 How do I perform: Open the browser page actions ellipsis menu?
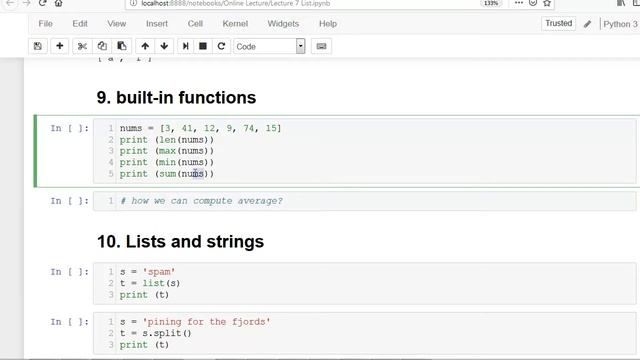(x=519, y=3)
